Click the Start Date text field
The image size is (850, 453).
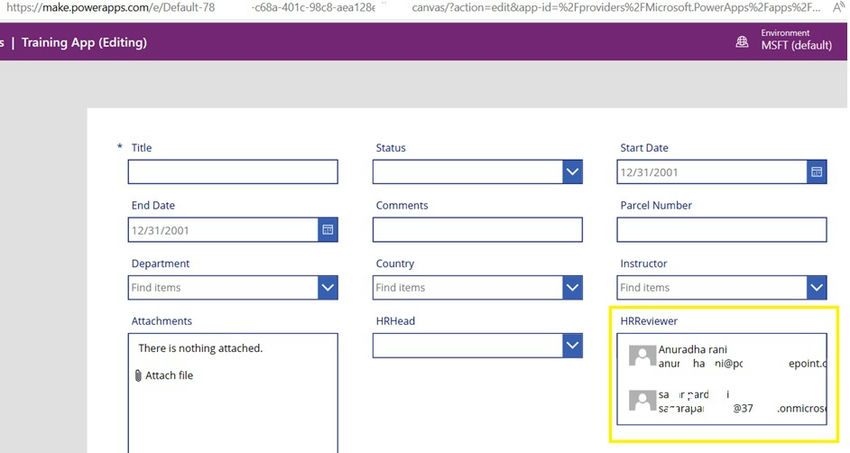pos(712,172)
